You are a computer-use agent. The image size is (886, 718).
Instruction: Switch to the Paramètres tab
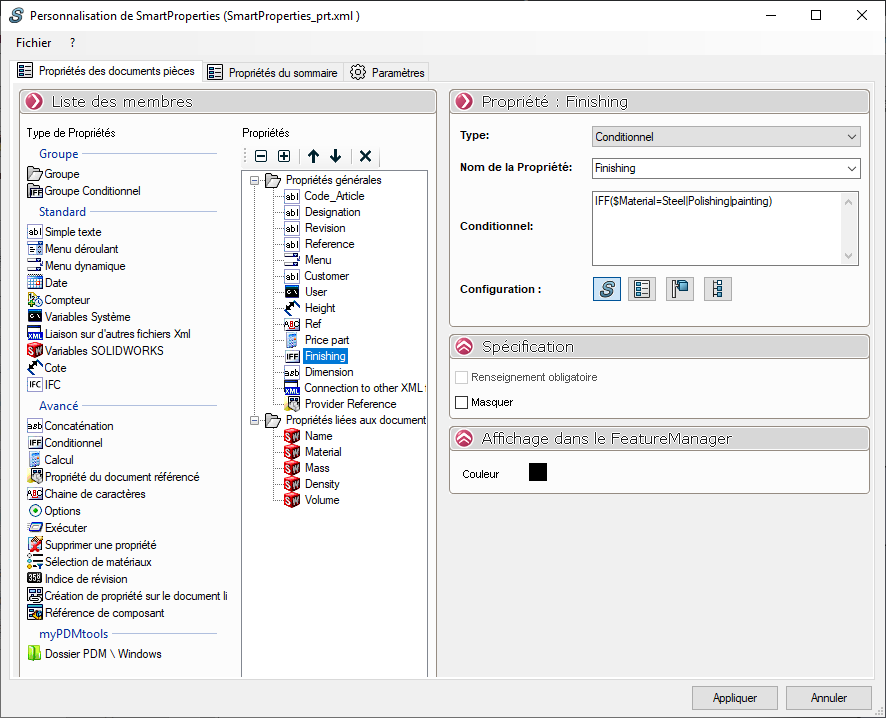tap(387, 72)
